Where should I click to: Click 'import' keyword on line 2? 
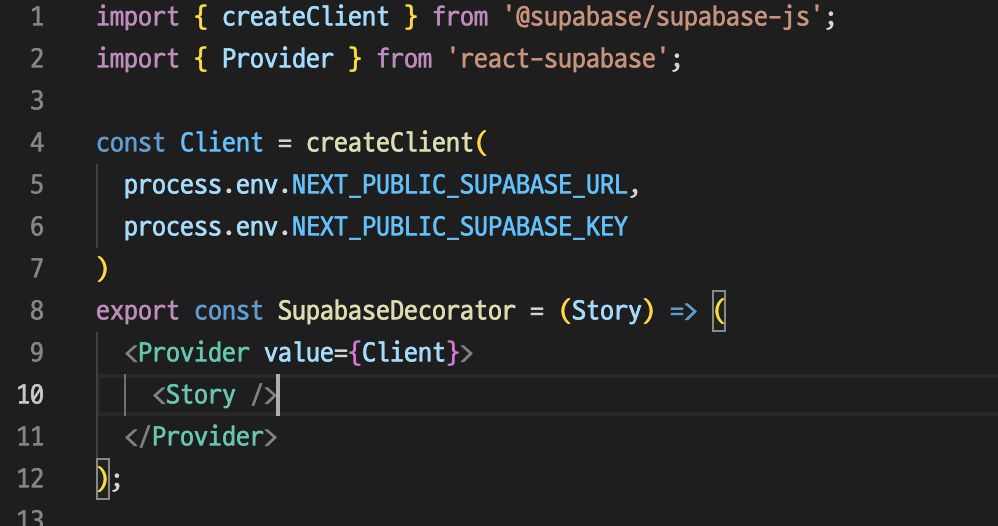point(137,60)
